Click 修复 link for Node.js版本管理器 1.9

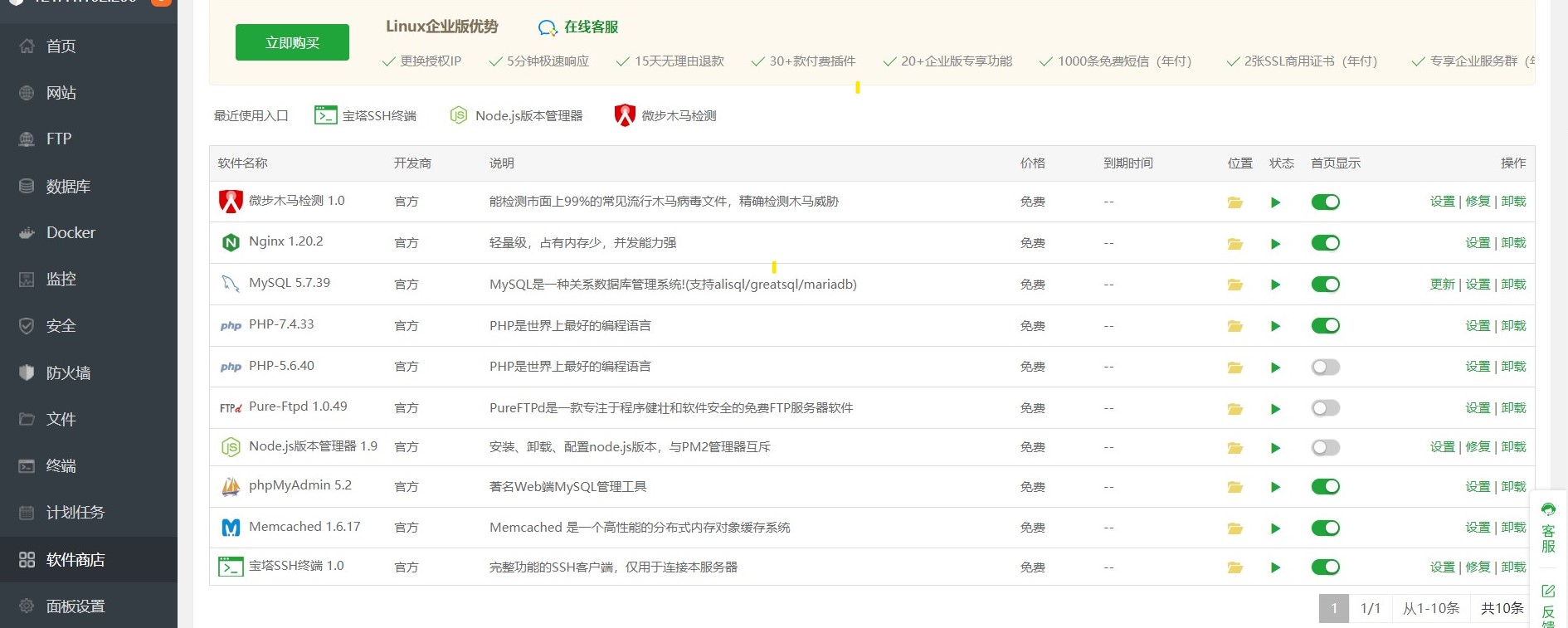coord(1478,447)
